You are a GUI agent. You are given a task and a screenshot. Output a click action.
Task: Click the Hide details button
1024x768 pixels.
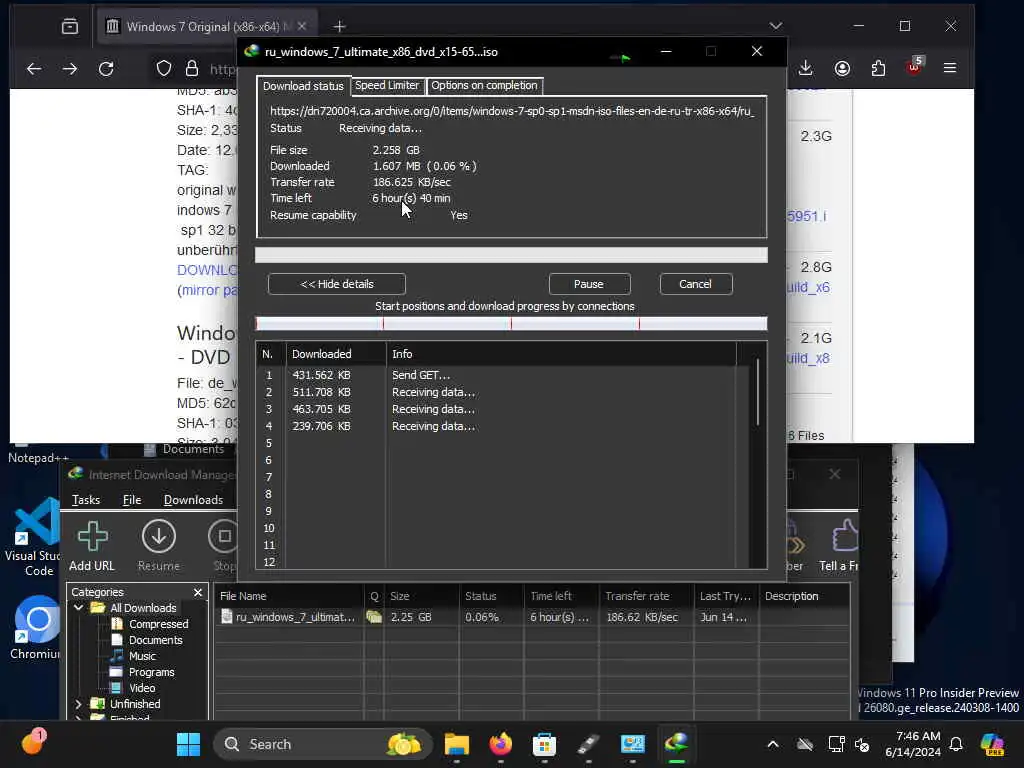(337, 284)
